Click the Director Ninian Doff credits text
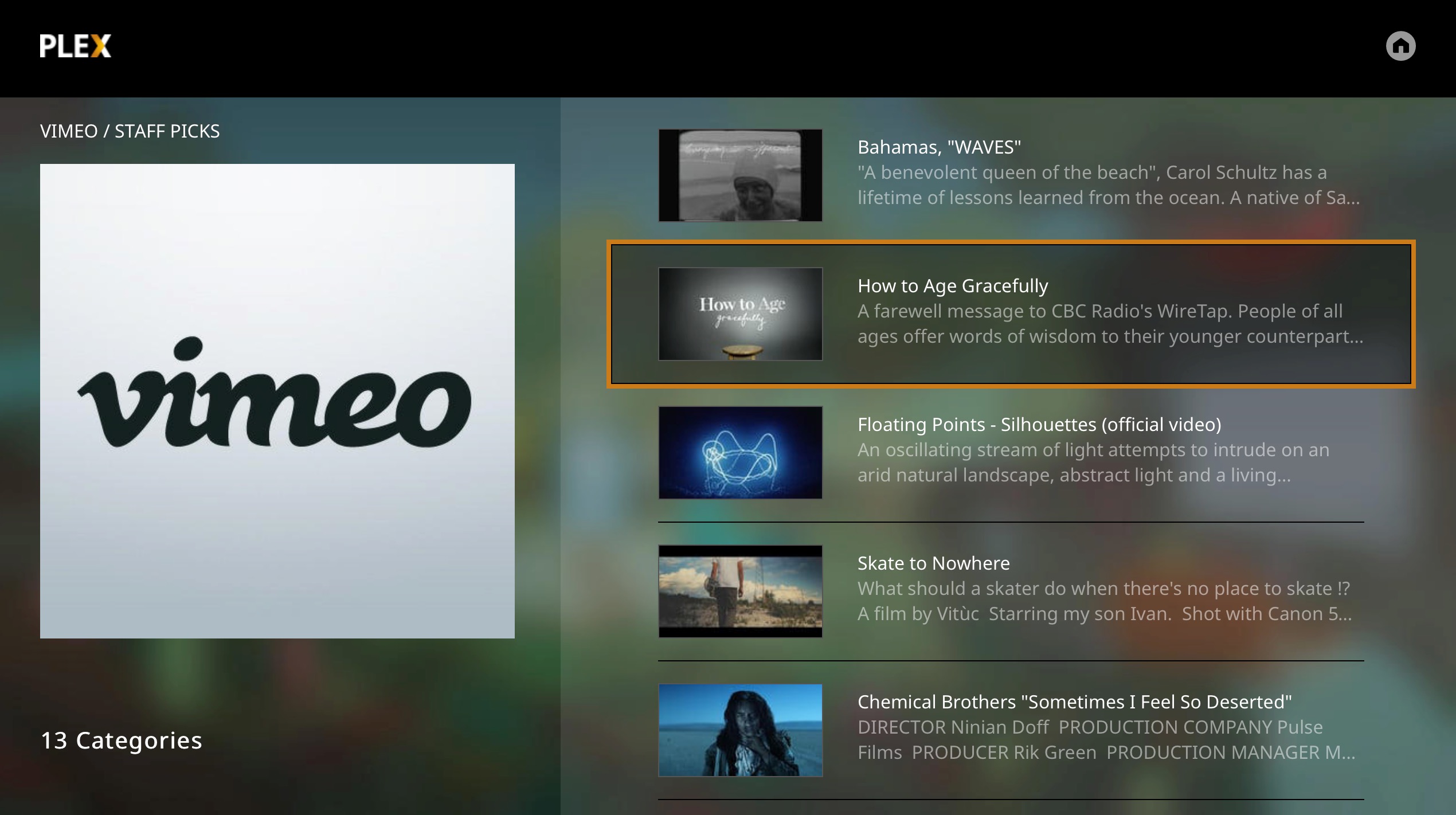The height and width of the screenshot is (815, 1456). (x=1106, y=740)
